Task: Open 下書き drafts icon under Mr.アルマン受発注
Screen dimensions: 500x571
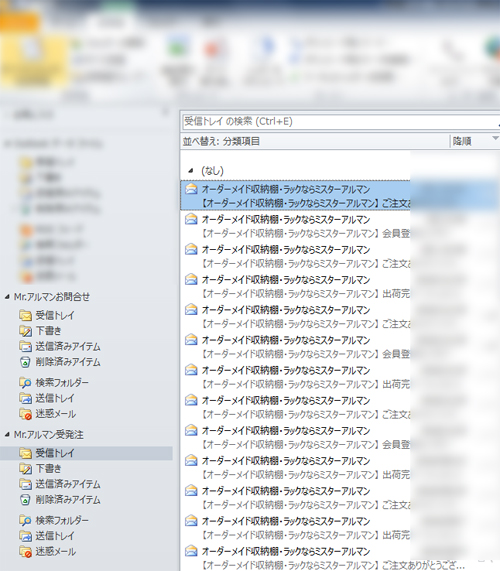Action: (25, 469)
